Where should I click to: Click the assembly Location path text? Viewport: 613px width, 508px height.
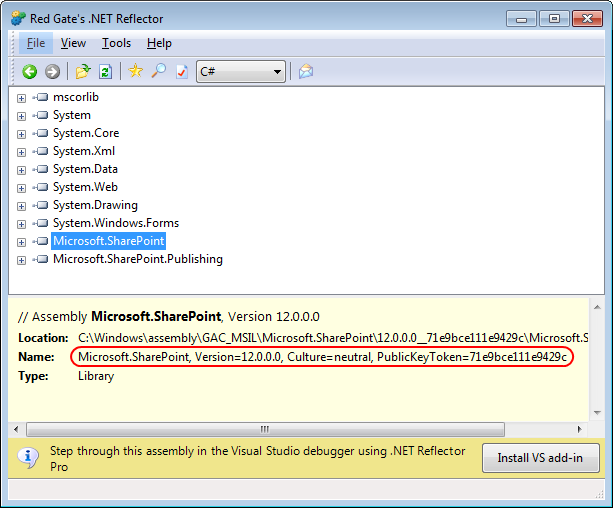point(333,338)
